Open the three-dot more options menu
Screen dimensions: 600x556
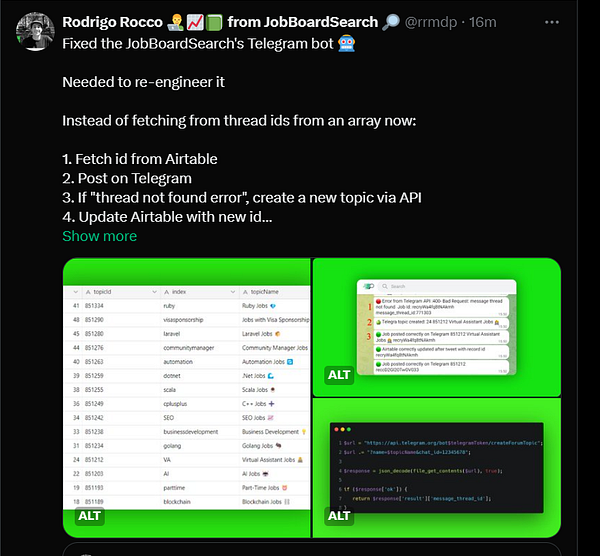(x=551, y=23)
